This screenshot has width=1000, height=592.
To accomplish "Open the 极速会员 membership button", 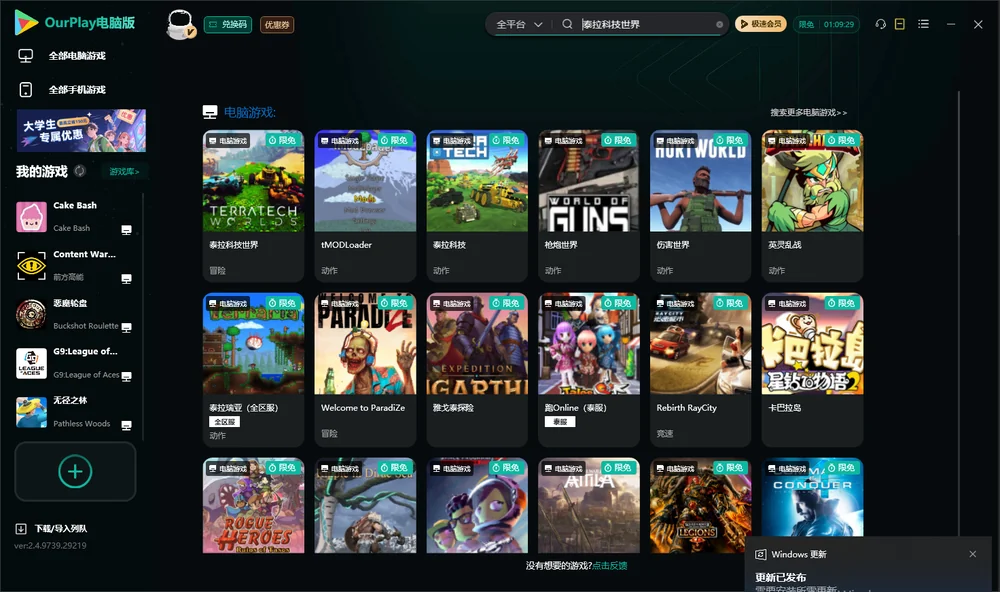I will tap(760, 24).
